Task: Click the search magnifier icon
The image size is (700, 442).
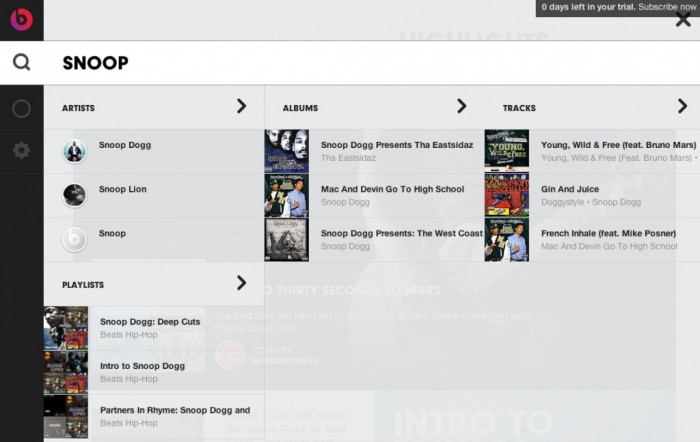Action: point(21,62)
